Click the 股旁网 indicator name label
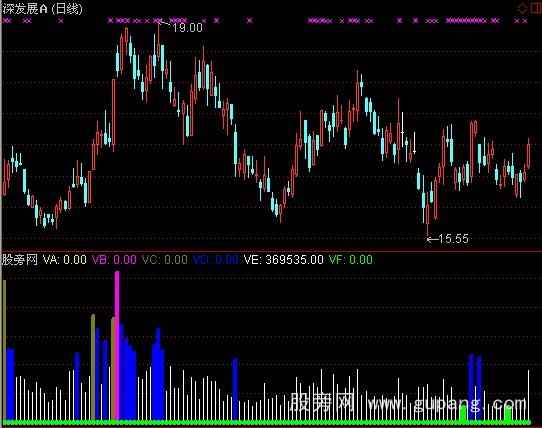This screenshot has height=428, width=542. (x=20, y=259)
